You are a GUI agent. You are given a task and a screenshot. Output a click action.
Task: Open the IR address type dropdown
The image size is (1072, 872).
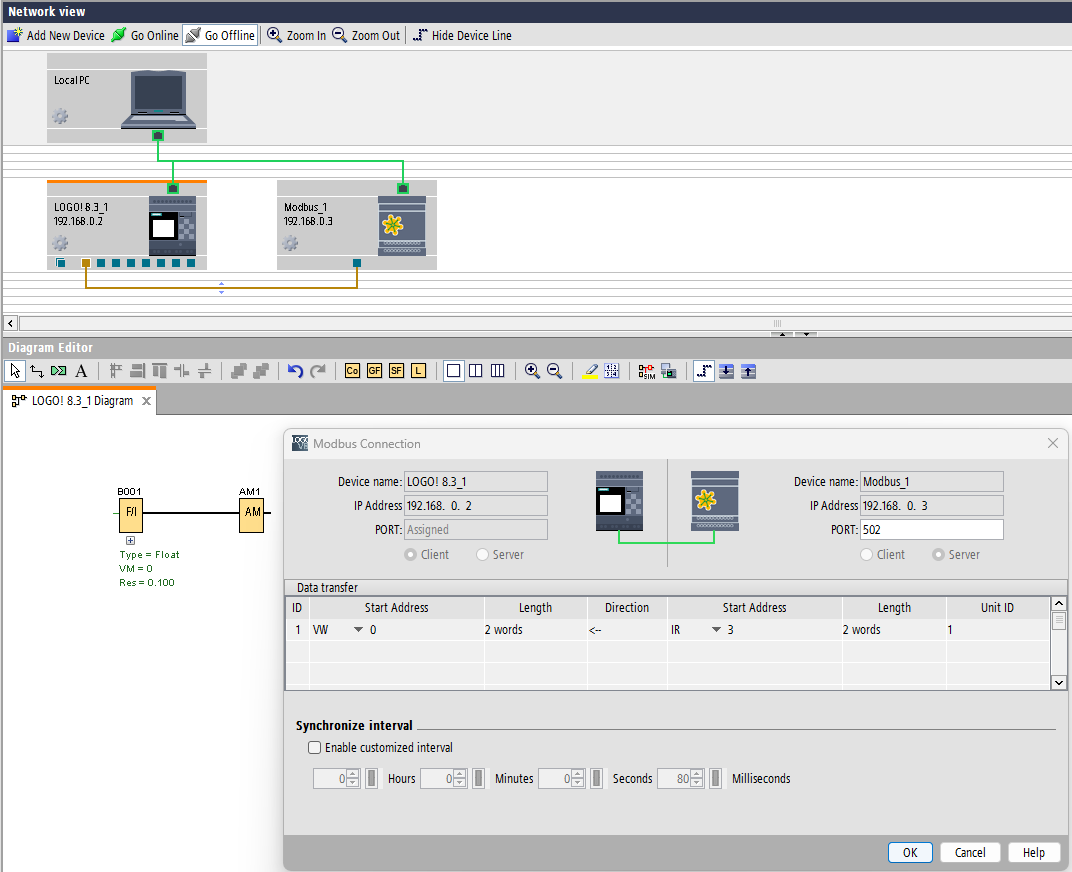click(x=716, y=629)
